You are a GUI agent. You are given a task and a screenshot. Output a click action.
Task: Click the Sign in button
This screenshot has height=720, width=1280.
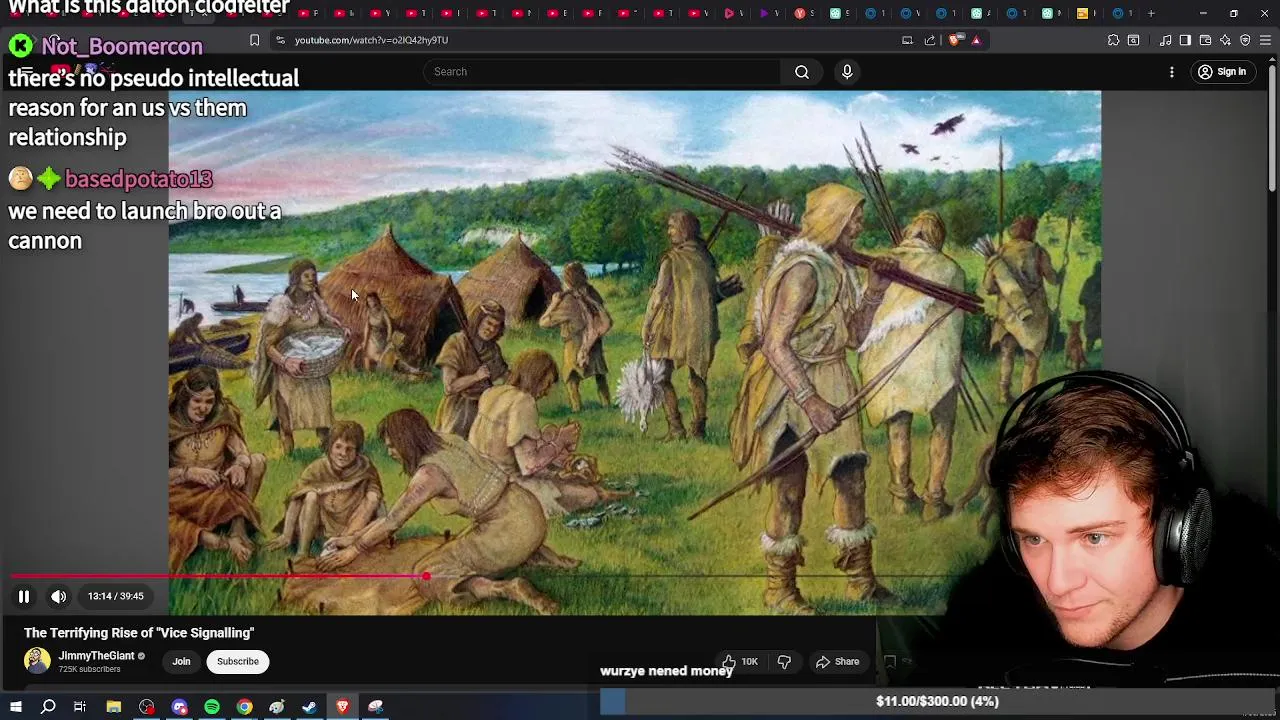pyautogui.click(x=1222, y=72)
